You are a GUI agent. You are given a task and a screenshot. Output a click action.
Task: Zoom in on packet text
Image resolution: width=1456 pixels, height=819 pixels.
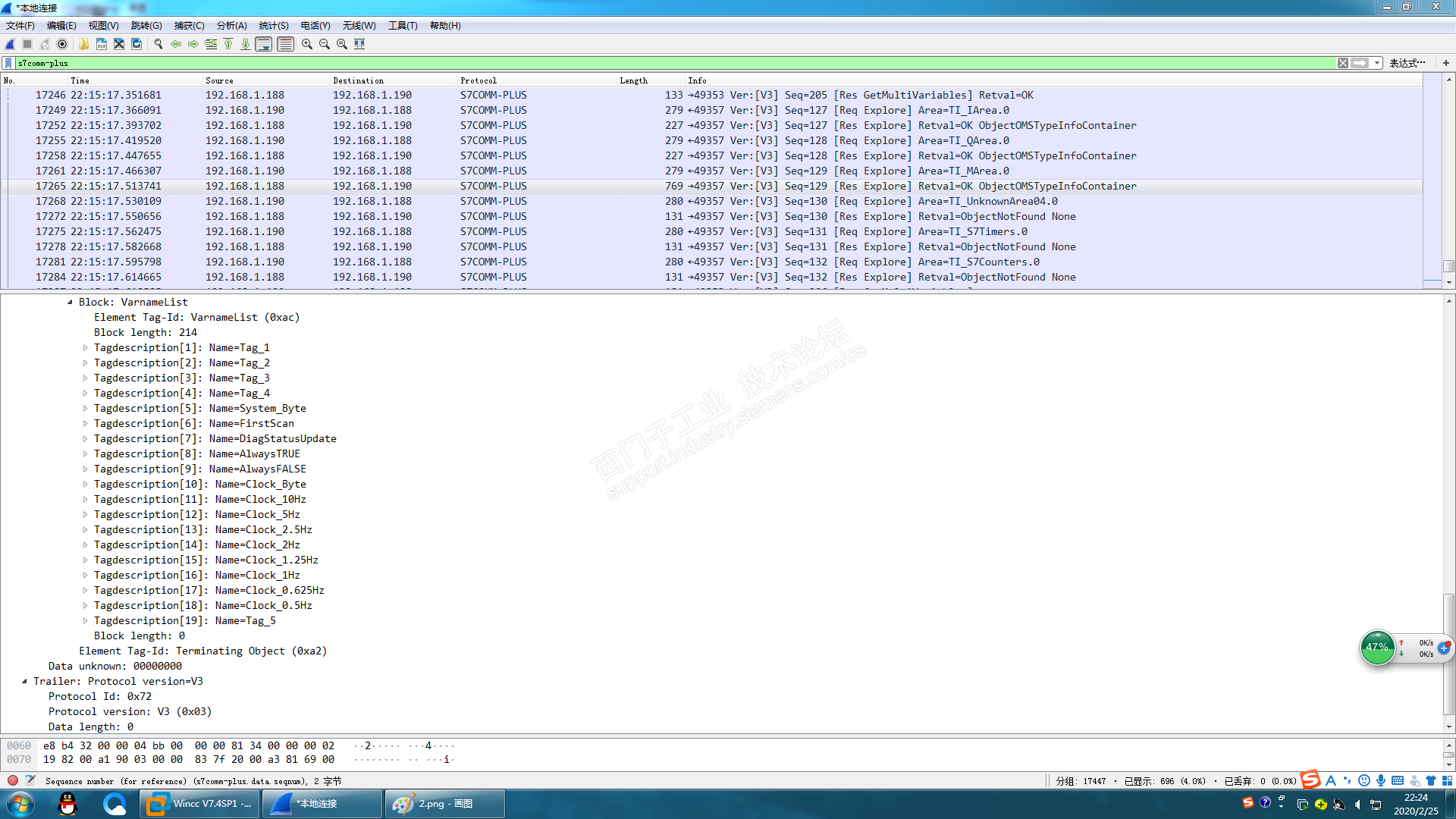[x=307, y=44]
